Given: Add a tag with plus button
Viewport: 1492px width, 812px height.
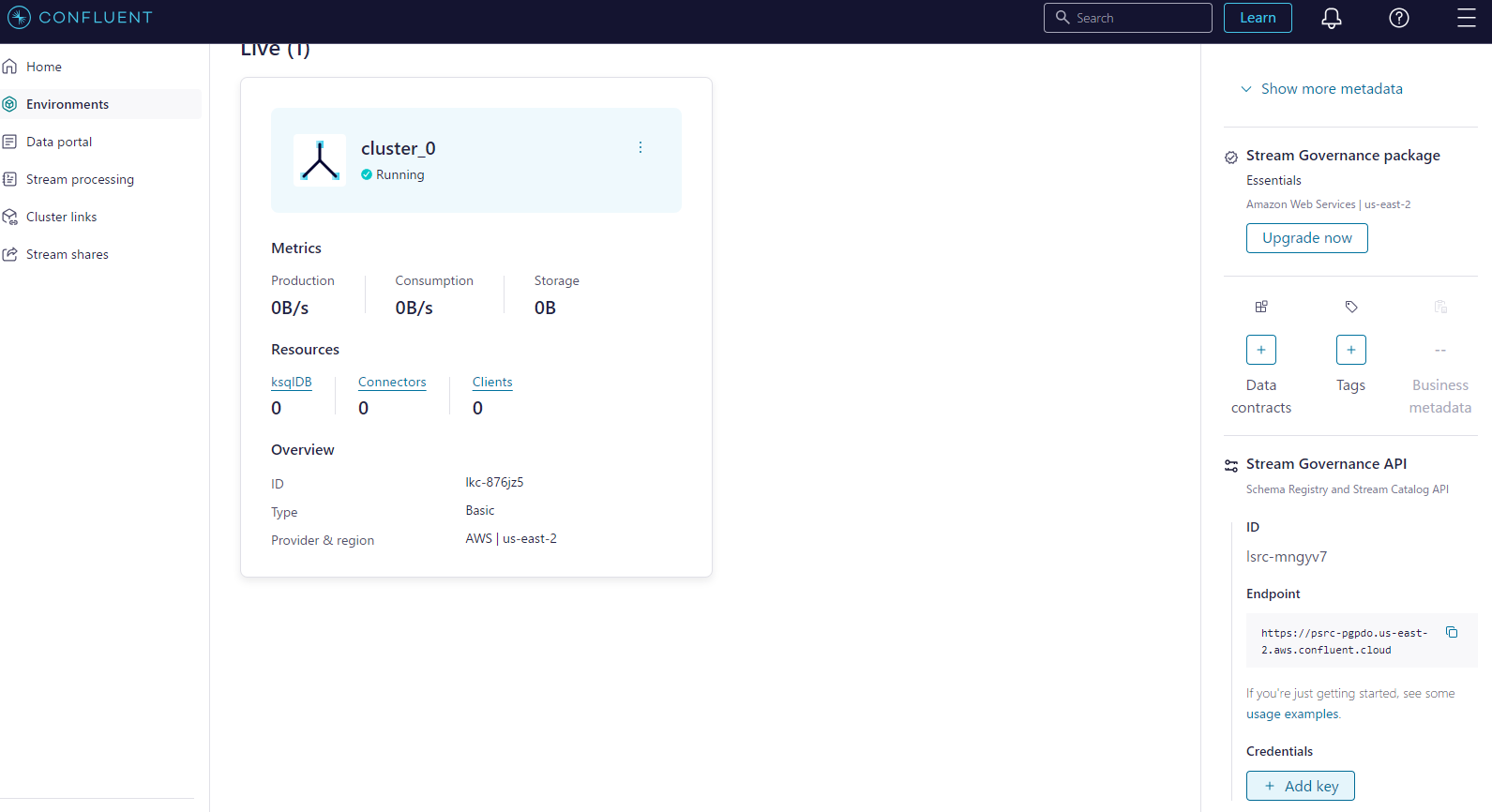Looking at the screenshot, I should (x=1351, y=350).
